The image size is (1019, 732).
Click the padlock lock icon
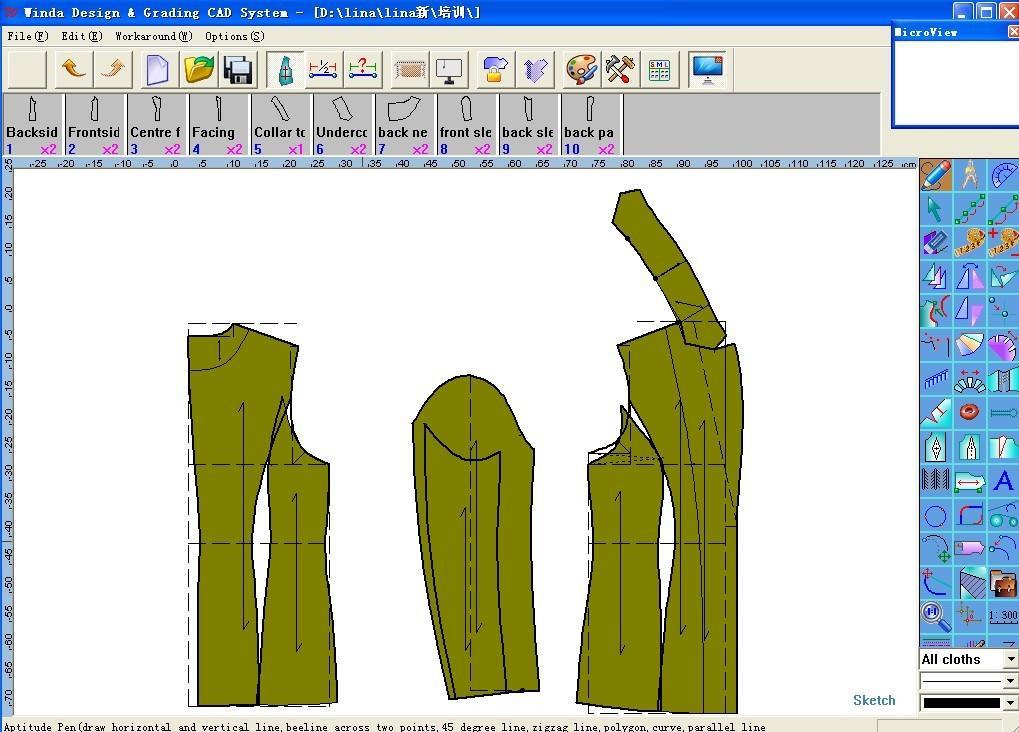[x=495, y=69]
